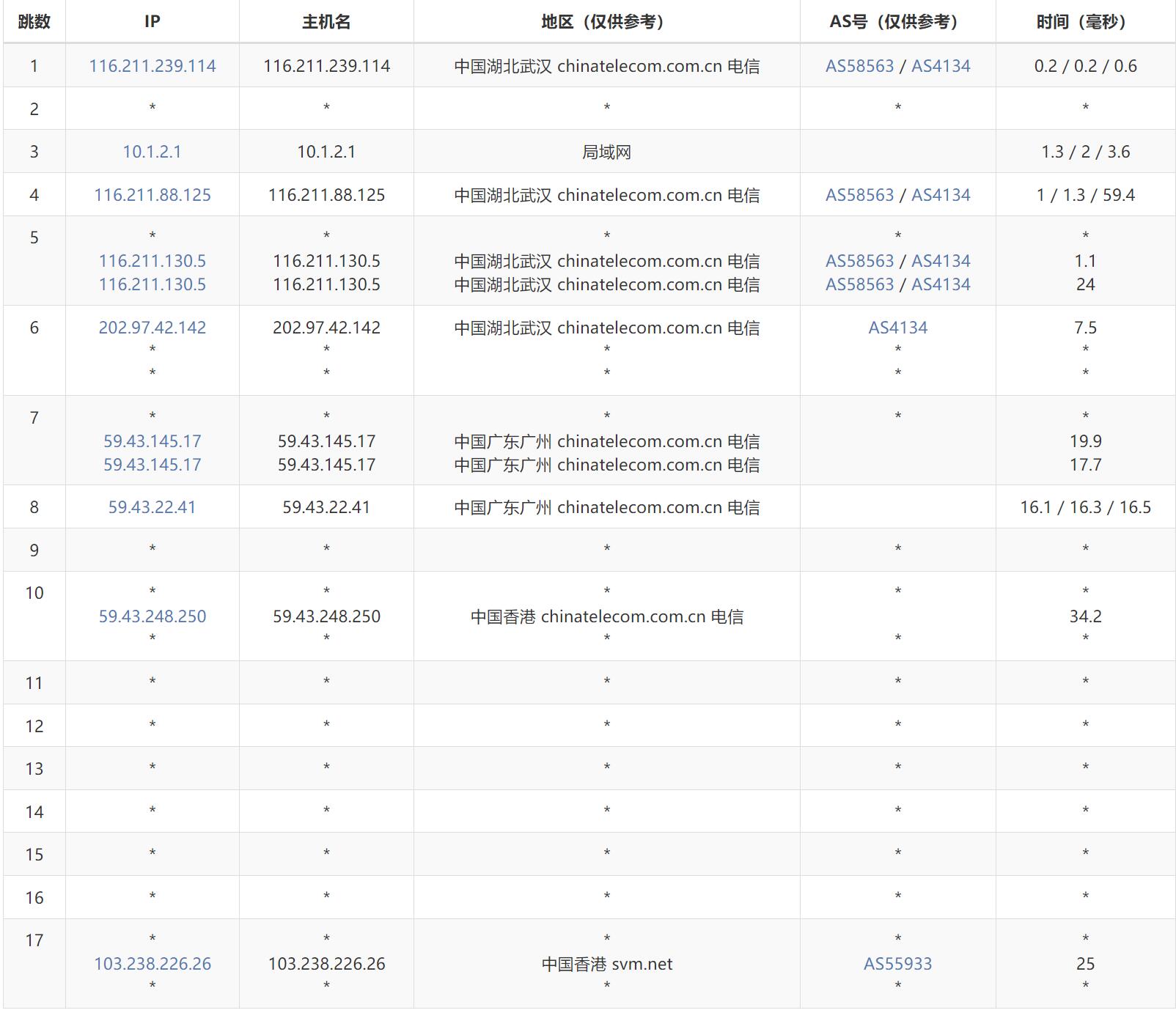Select hostname text 59.43.22.41
The width and height of the screenshot is (1176, 1010).
326,507
